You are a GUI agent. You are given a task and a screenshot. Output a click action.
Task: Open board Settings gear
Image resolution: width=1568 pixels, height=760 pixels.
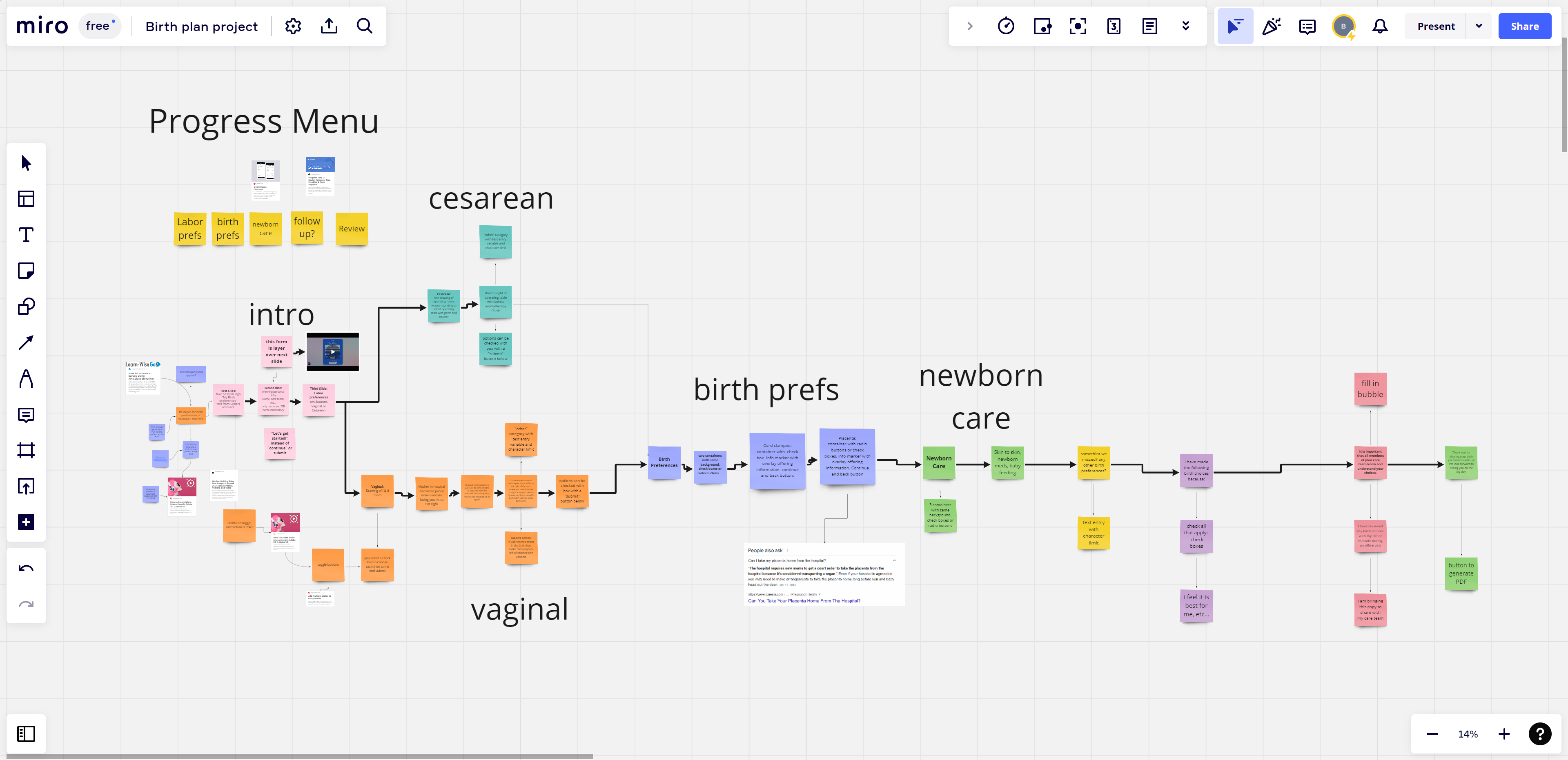tap(293, 26)
